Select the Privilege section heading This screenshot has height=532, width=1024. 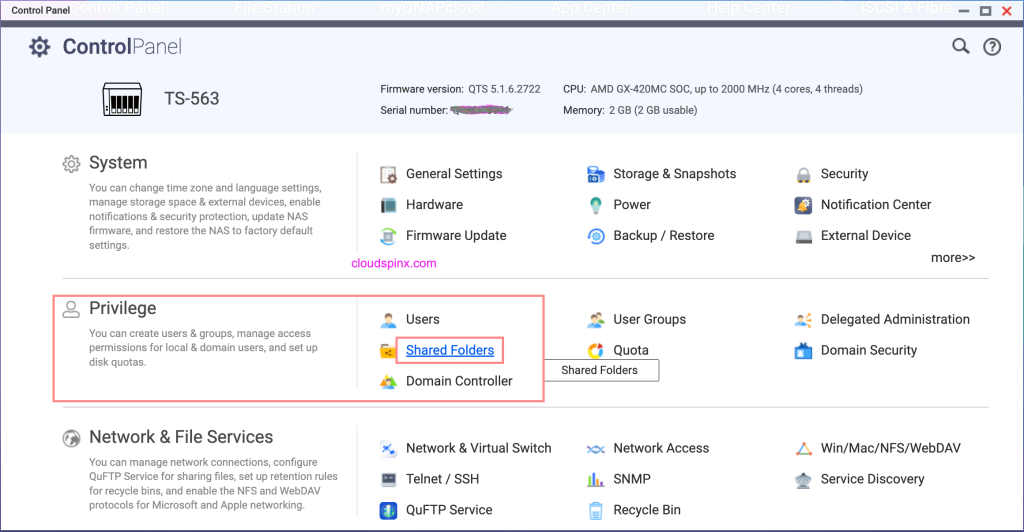tap(123, 308)
